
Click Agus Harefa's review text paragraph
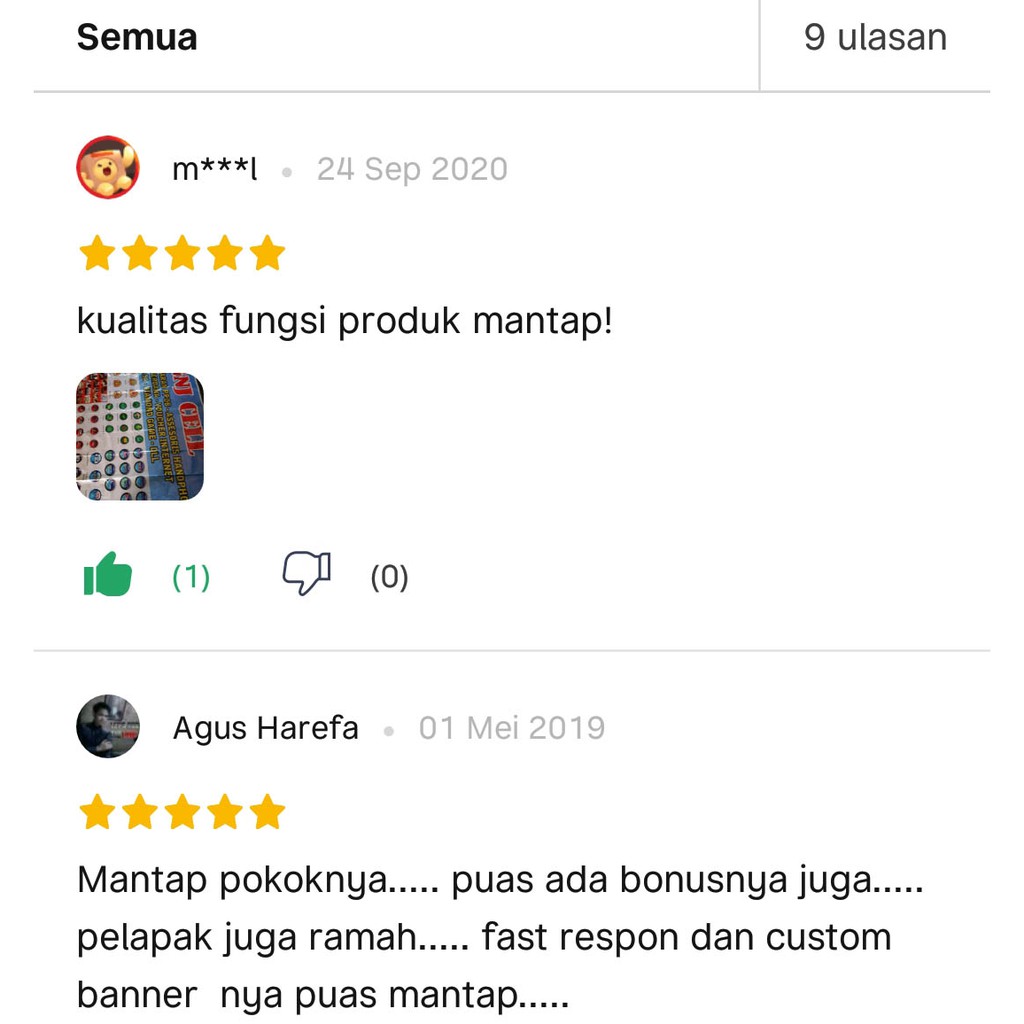[x=500, y=937]
